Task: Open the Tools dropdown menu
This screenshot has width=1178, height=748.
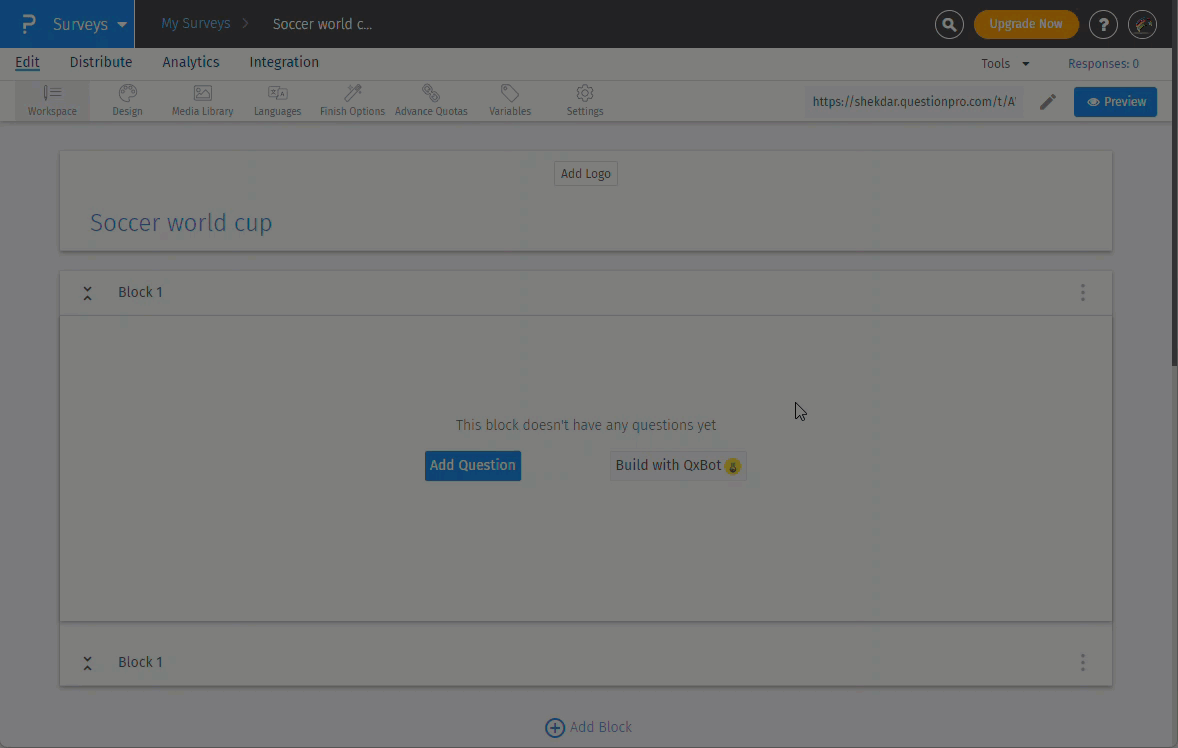Action: pos(1004,64)
